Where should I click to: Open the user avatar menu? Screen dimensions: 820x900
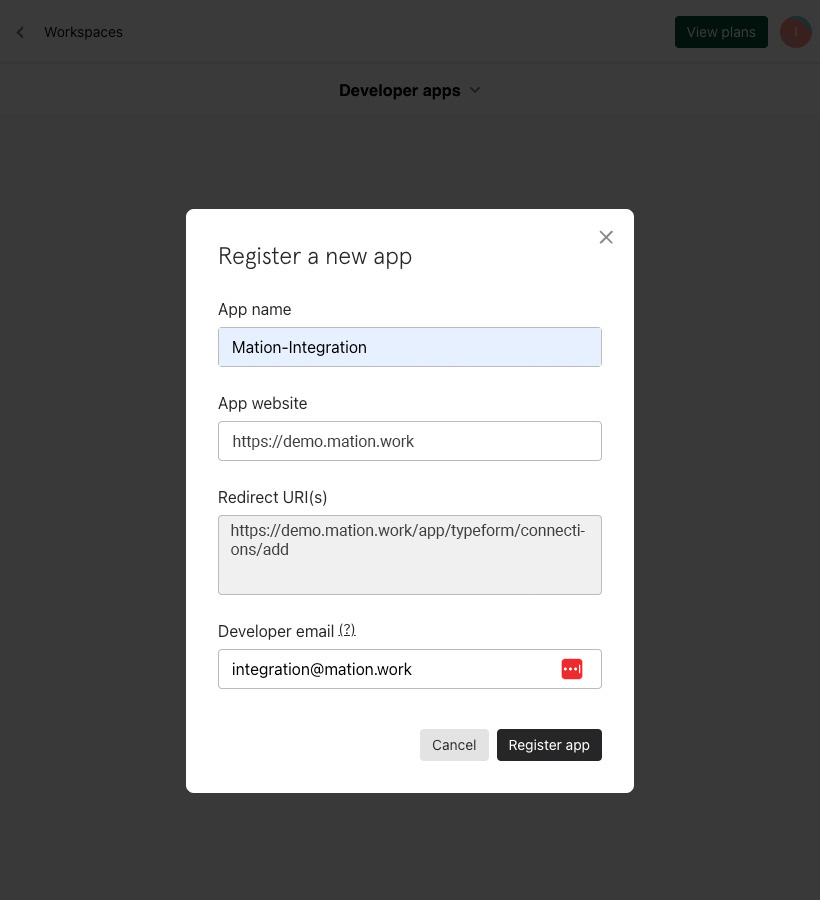pos(795,32)
